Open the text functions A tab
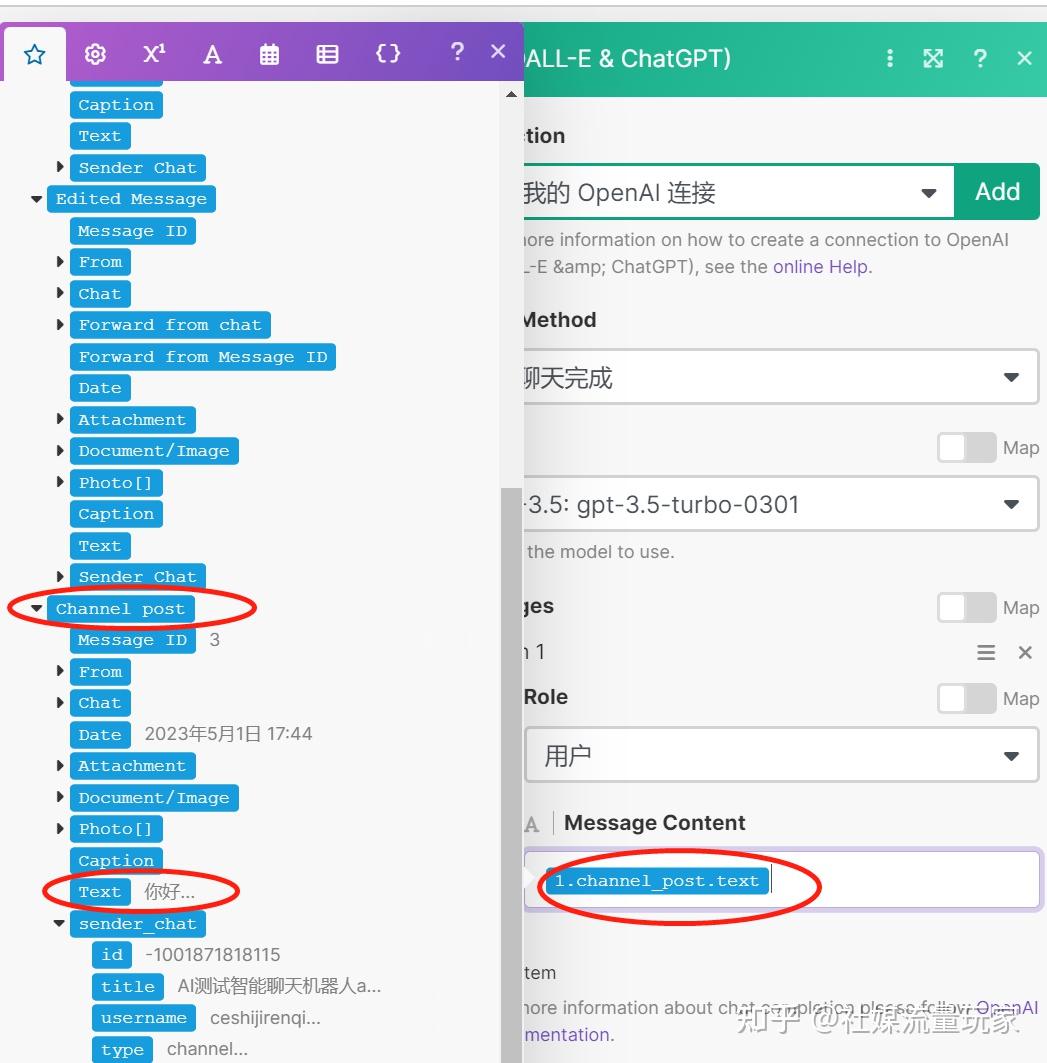The height and width of the screenshot is (1063, 1047). click(x=212, y=54)
